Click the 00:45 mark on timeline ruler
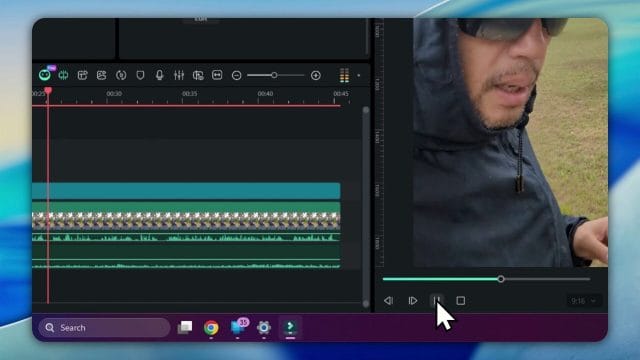This screenshot has height=360, width=640. 341,93
